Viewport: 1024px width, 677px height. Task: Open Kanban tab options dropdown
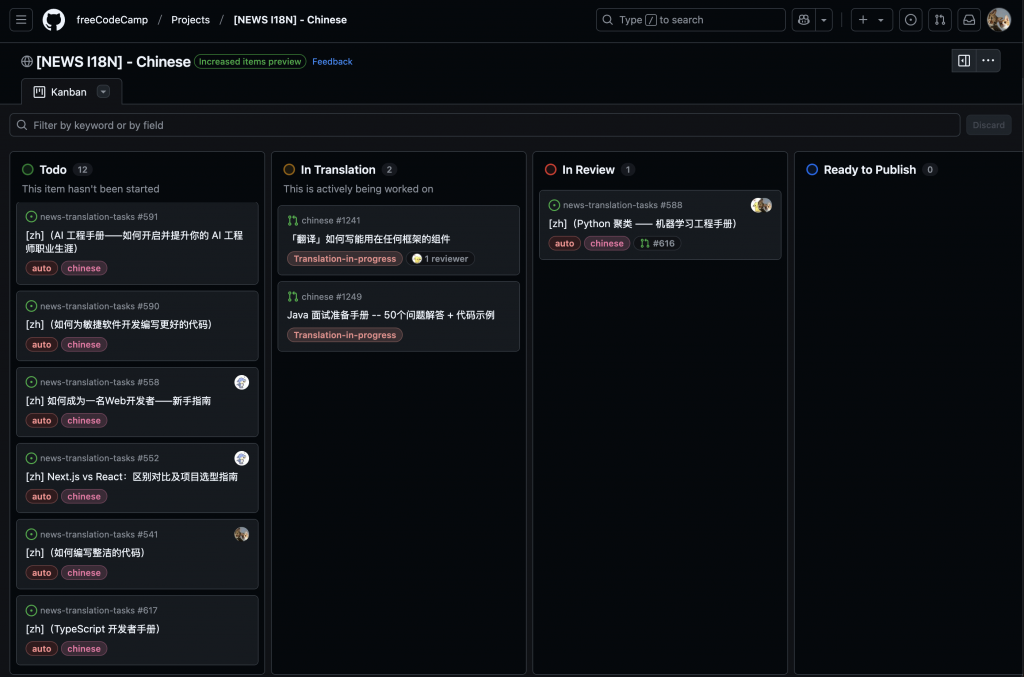coord(103,91)
